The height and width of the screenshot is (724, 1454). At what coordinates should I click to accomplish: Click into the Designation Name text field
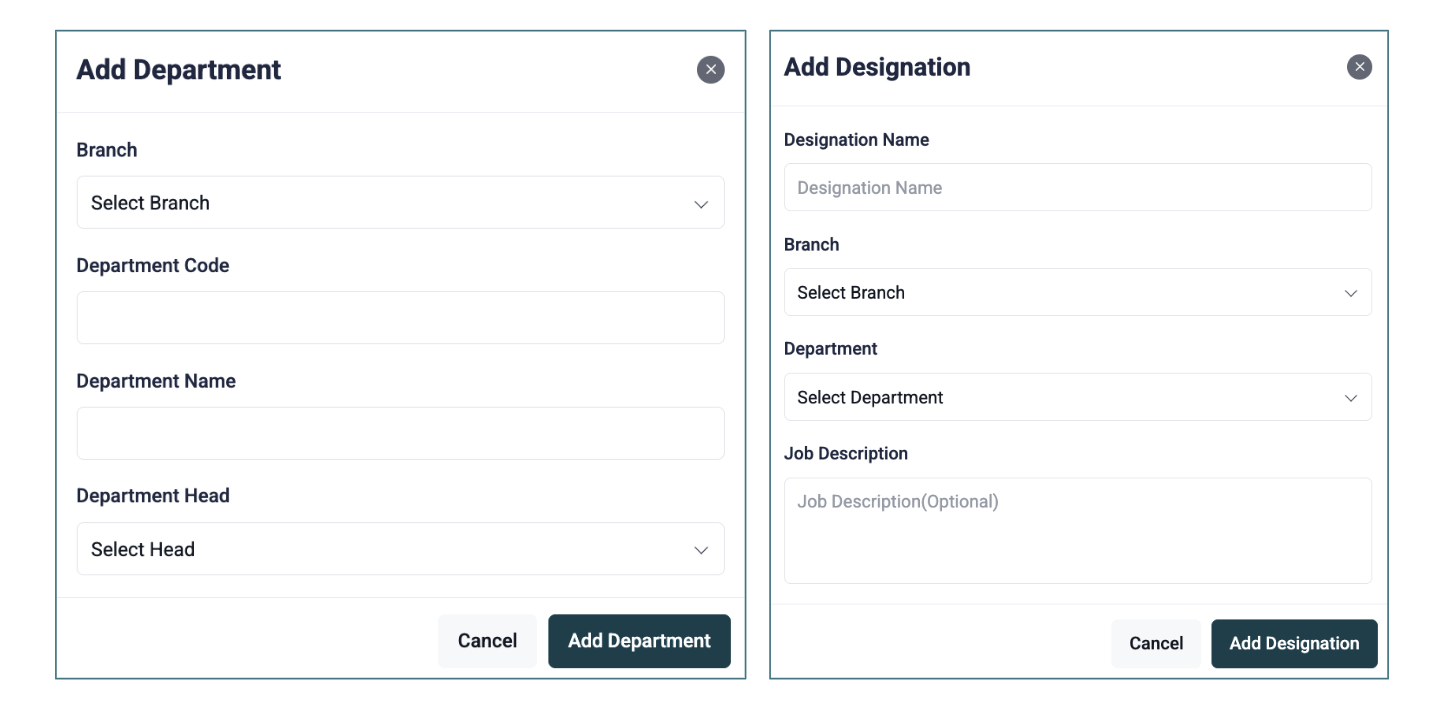[1077, 188]
